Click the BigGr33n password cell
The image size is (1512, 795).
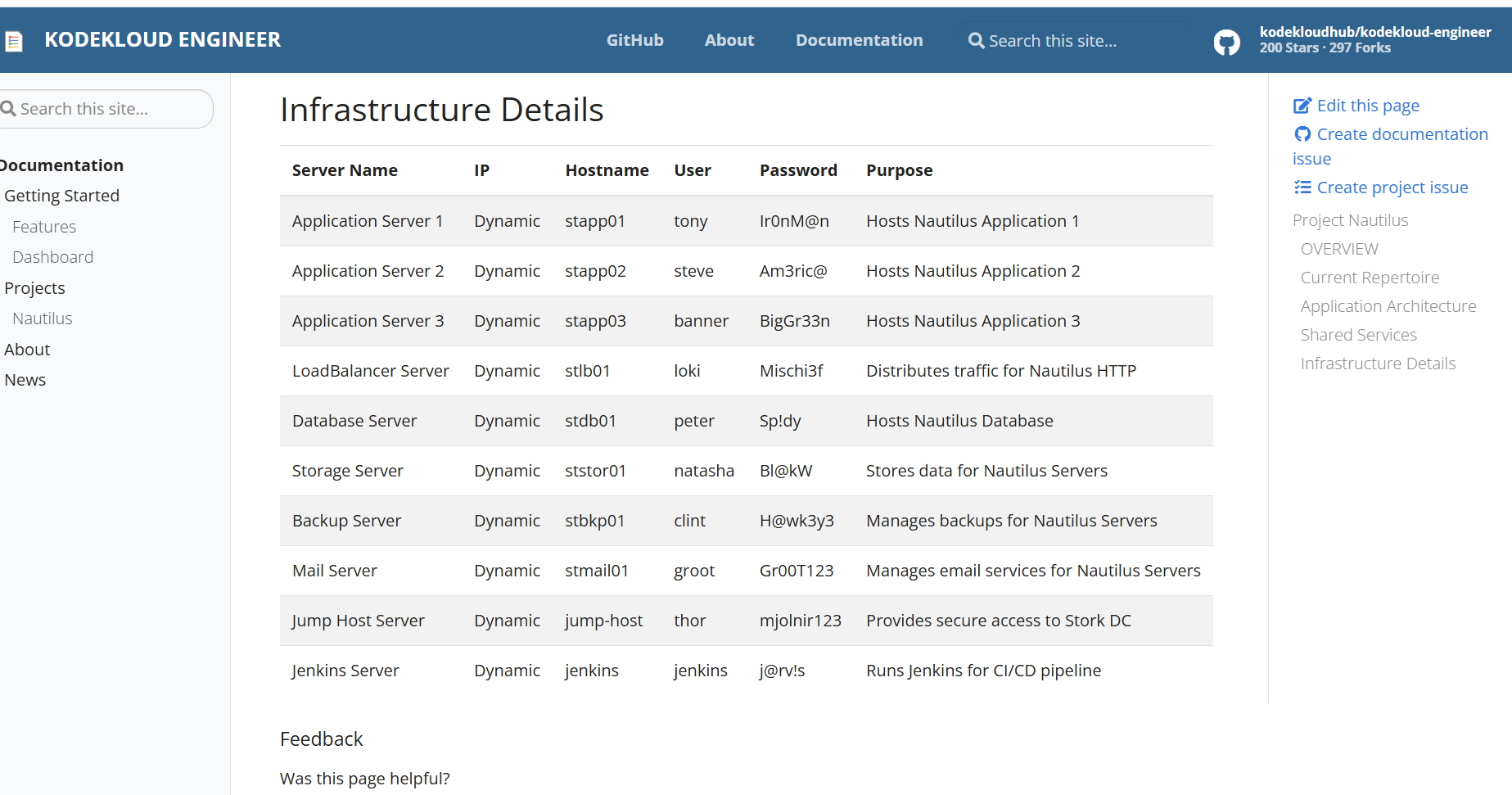[x=795, y=321]
